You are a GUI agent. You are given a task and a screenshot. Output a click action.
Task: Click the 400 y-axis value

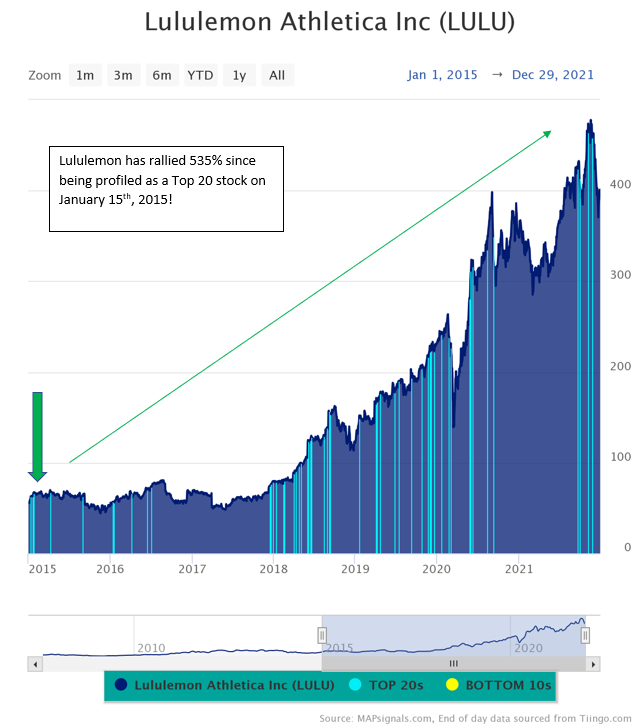pyautogui.click(x=620, y=184)
